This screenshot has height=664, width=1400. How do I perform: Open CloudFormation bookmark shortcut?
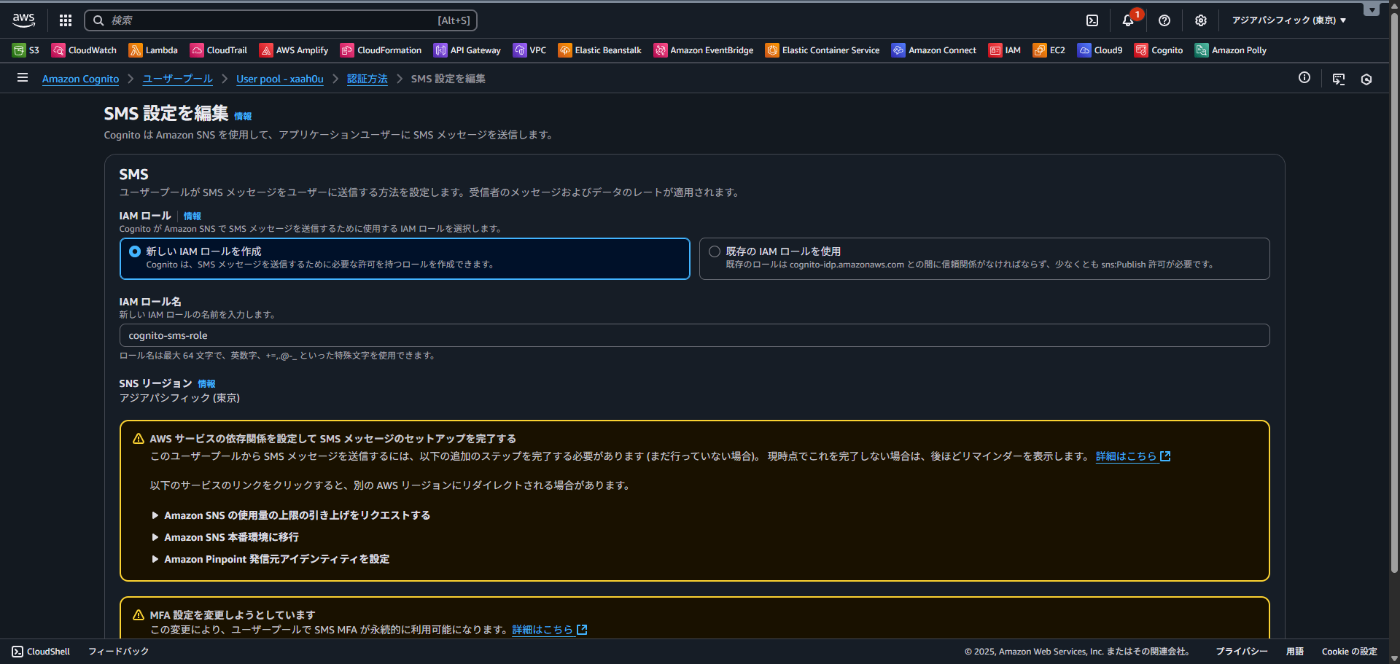(x=381, y=50)
